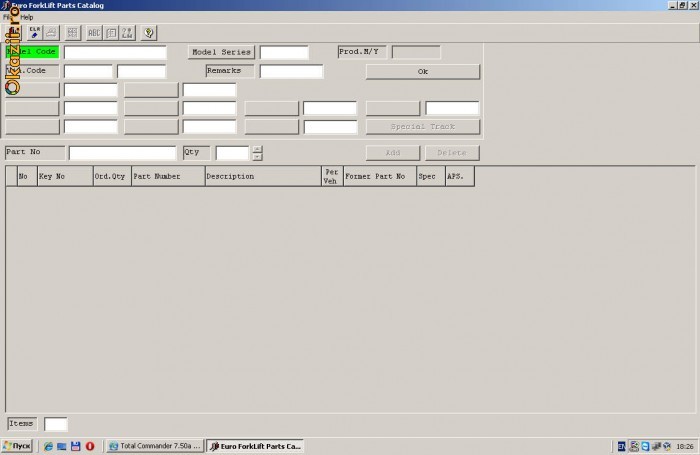Click the Ok button
The image size is (700, 455).
[x=423, y=71]
